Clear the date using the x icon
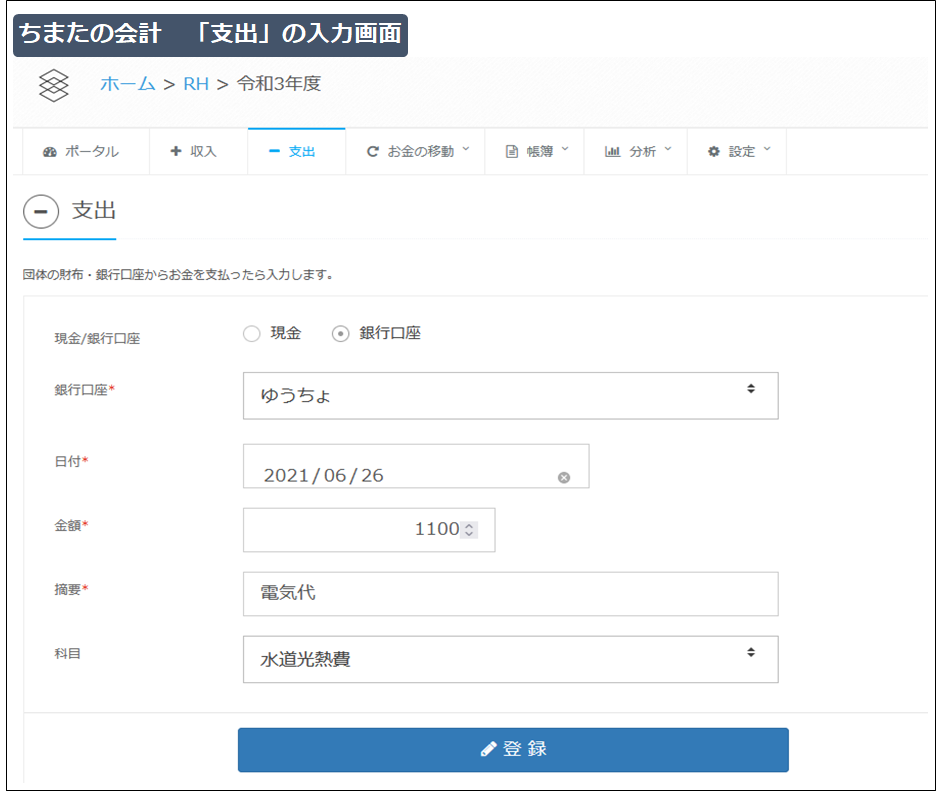 [x=566, y=477]
